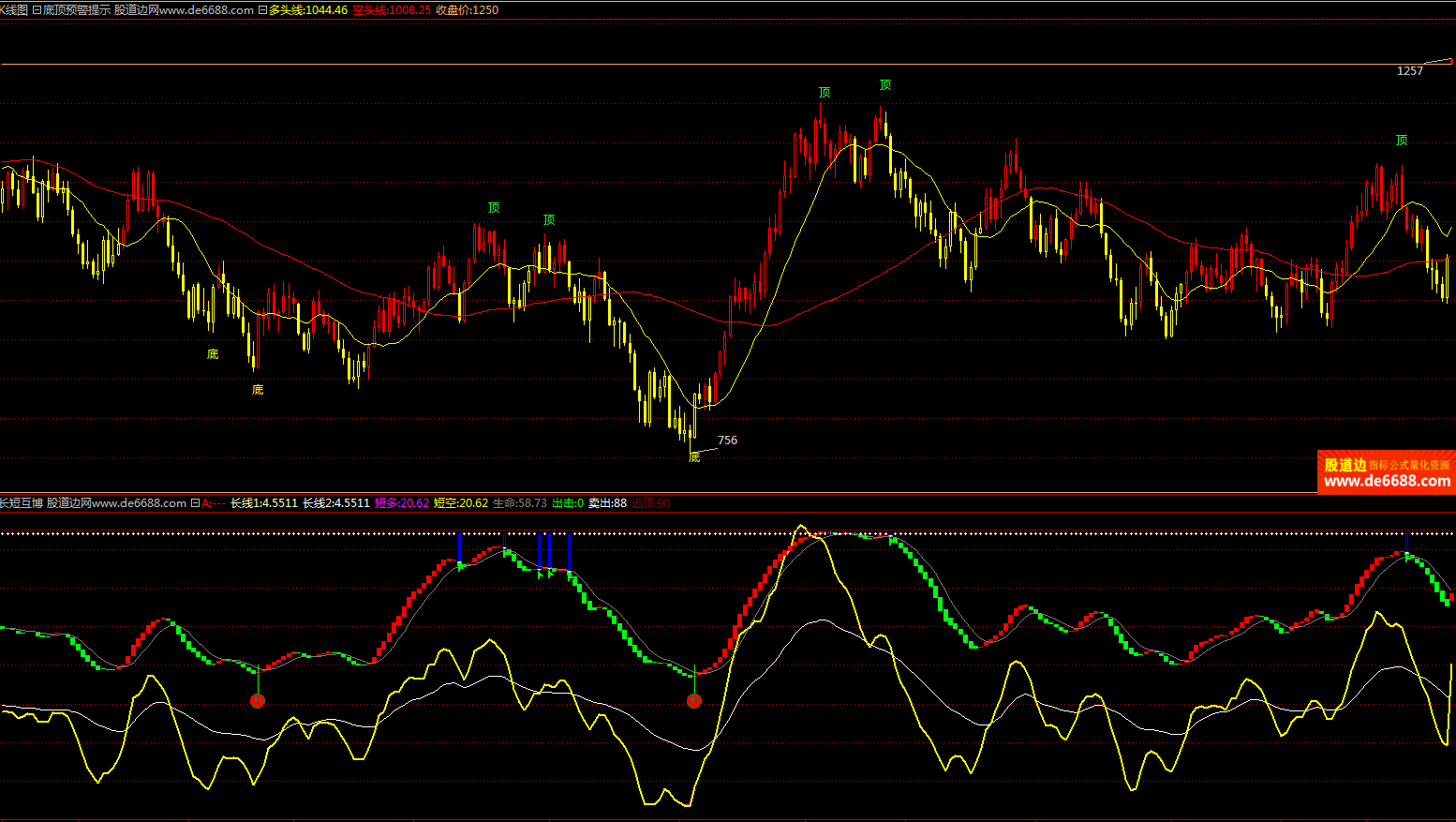Click the red smiley icon below the 756 low
This screenshot has width=1456, height=822.
tap(693, 701)
